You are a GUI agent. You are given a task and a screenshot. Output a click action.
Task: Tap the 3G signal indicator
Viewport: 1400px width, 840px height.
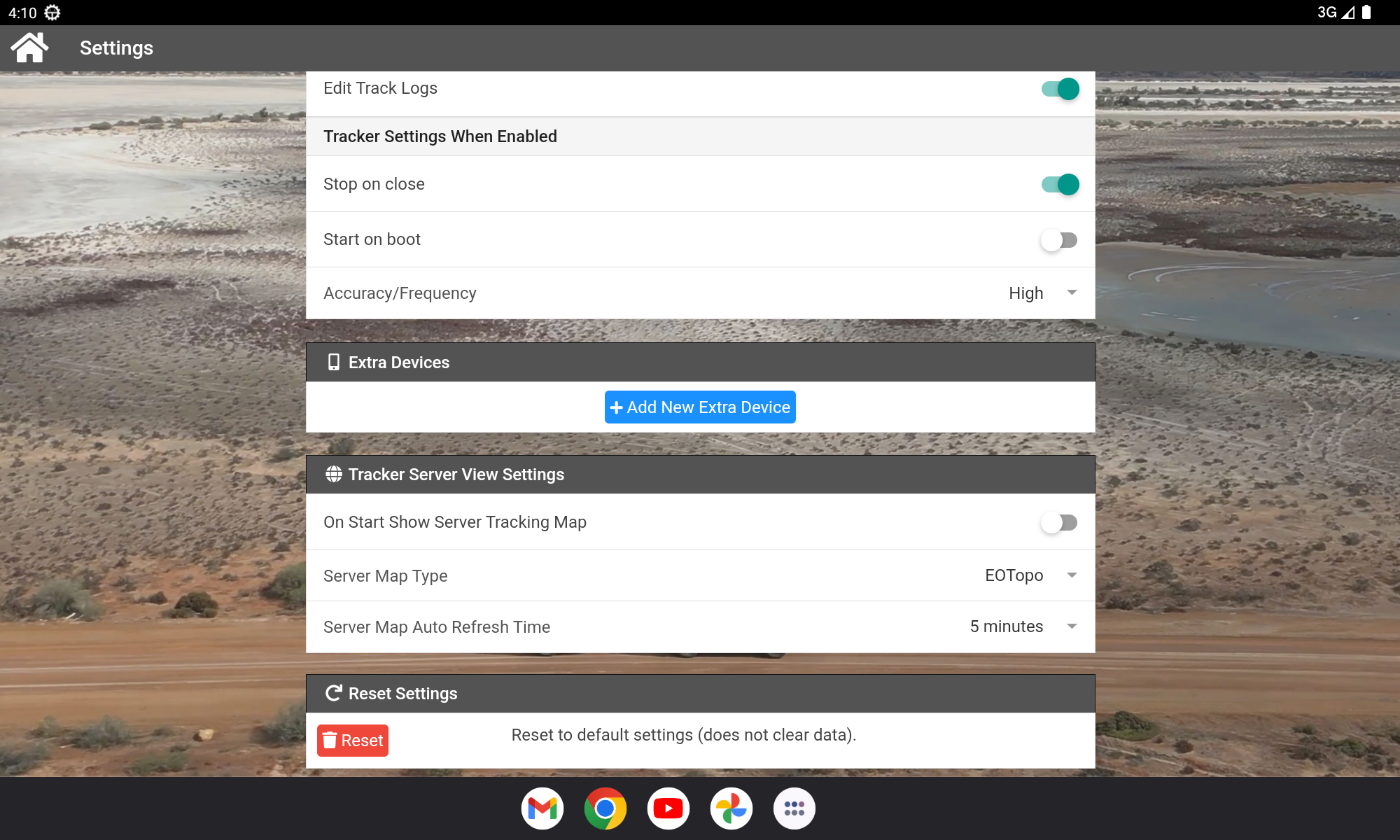[x=1336, y=12]
